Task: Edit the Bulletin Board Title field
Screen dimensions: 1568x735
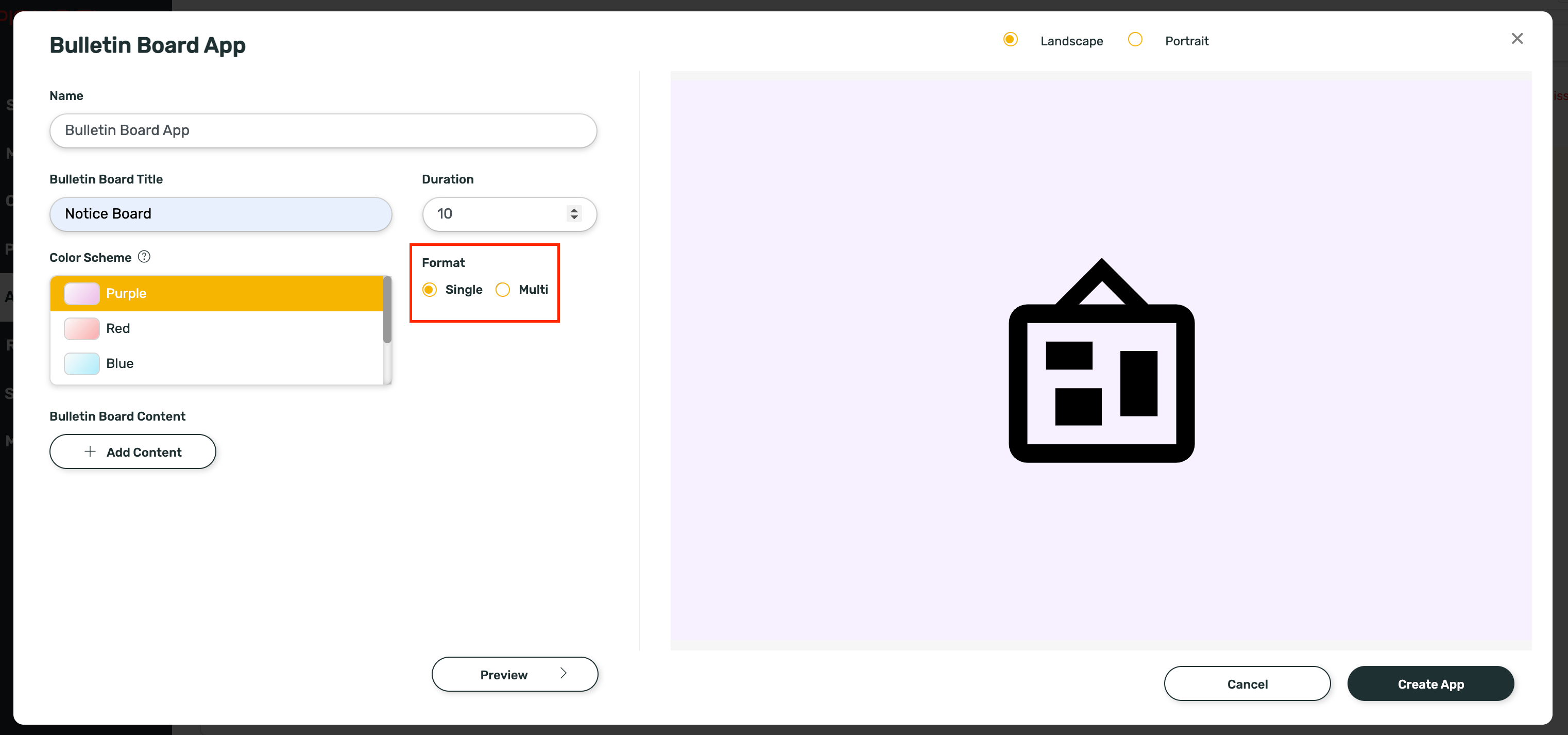Action: coord(220,214)
